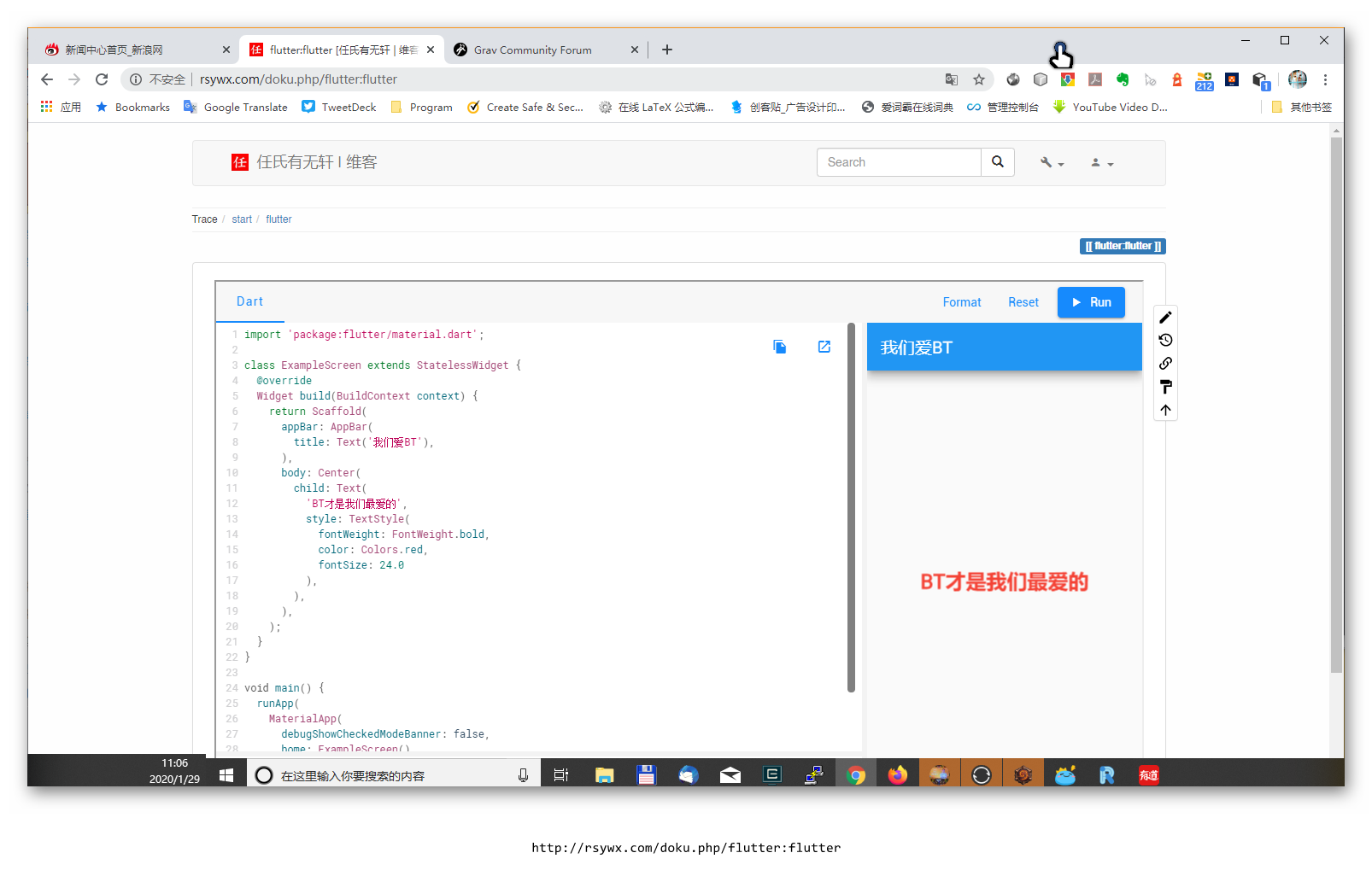The width and height of the screenshot is (1372, 882).
Task: Open the Windows Start menu
Action: [226, 775]
